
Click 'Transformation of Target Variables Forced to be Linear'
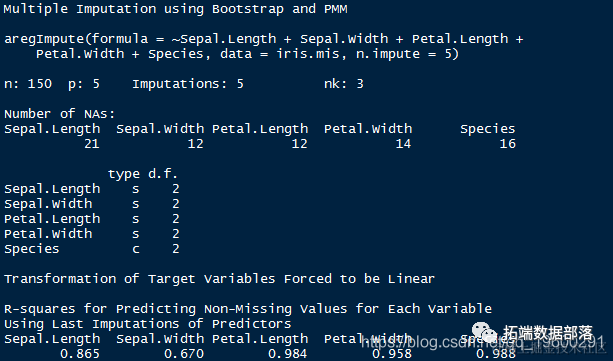pos(219,278)
